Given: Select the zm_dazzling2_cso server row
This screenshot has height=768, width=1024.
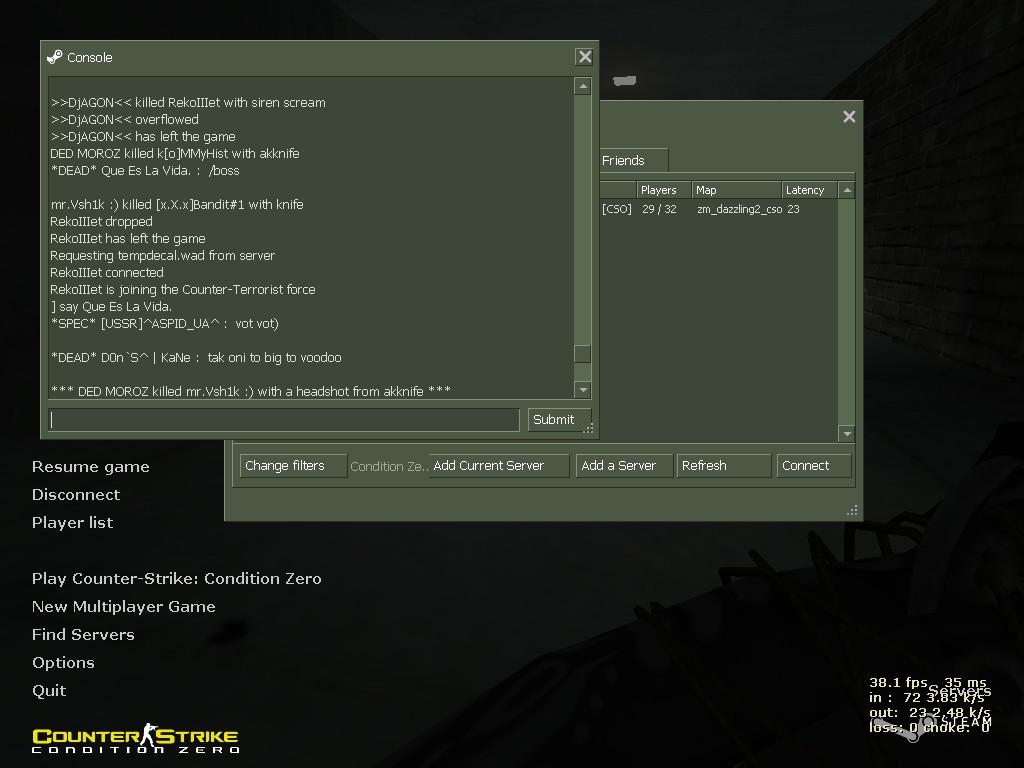Looking at the screenshot, I should pyautogui.click(x=738, y=210).
